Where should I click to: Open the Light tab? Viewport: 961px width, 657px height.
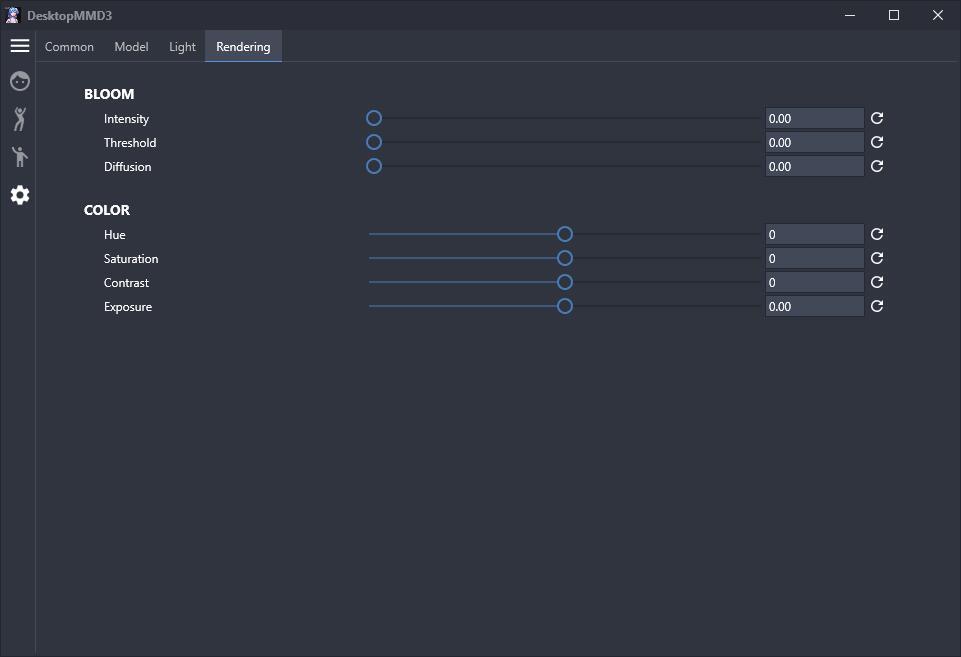(x=182, y=47)
